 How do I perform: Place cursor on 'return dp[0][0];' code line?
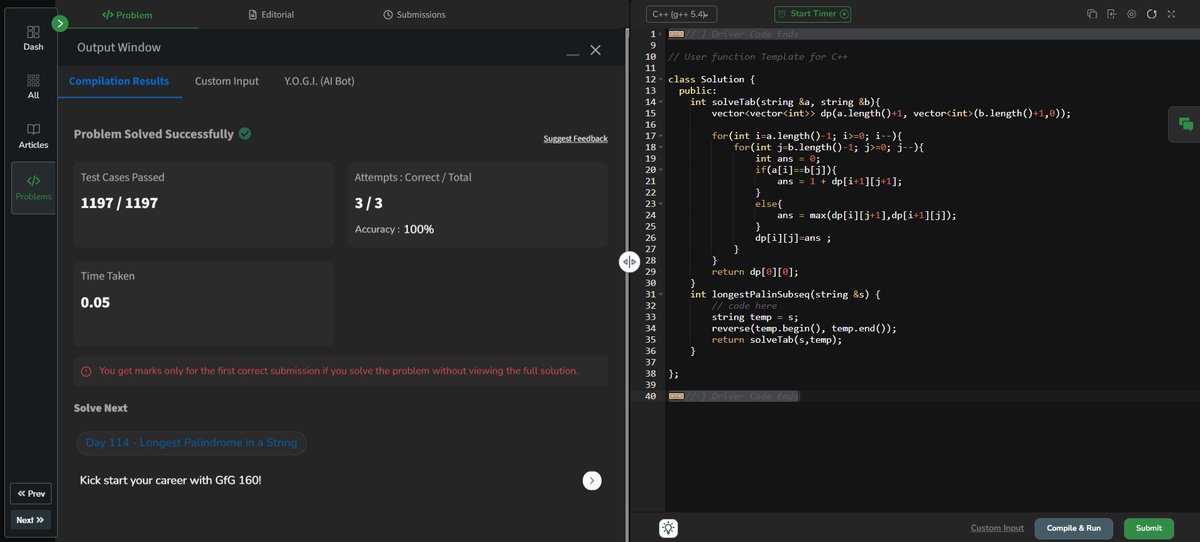pos(754,271)
